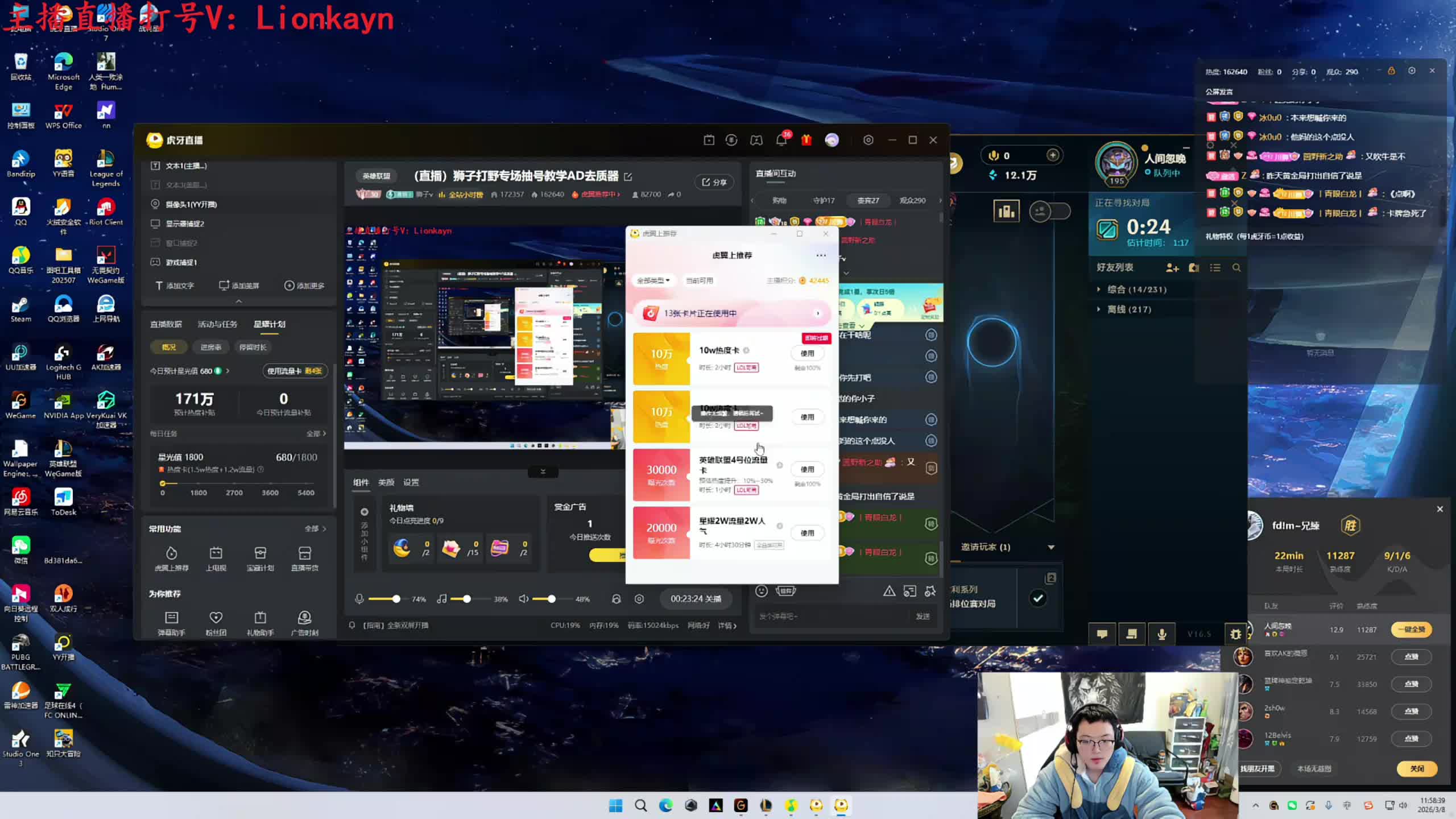The width and height of the screenshot is (1456, 819).
Task: Click the microphone volume icon
Action: pos(359,599)
